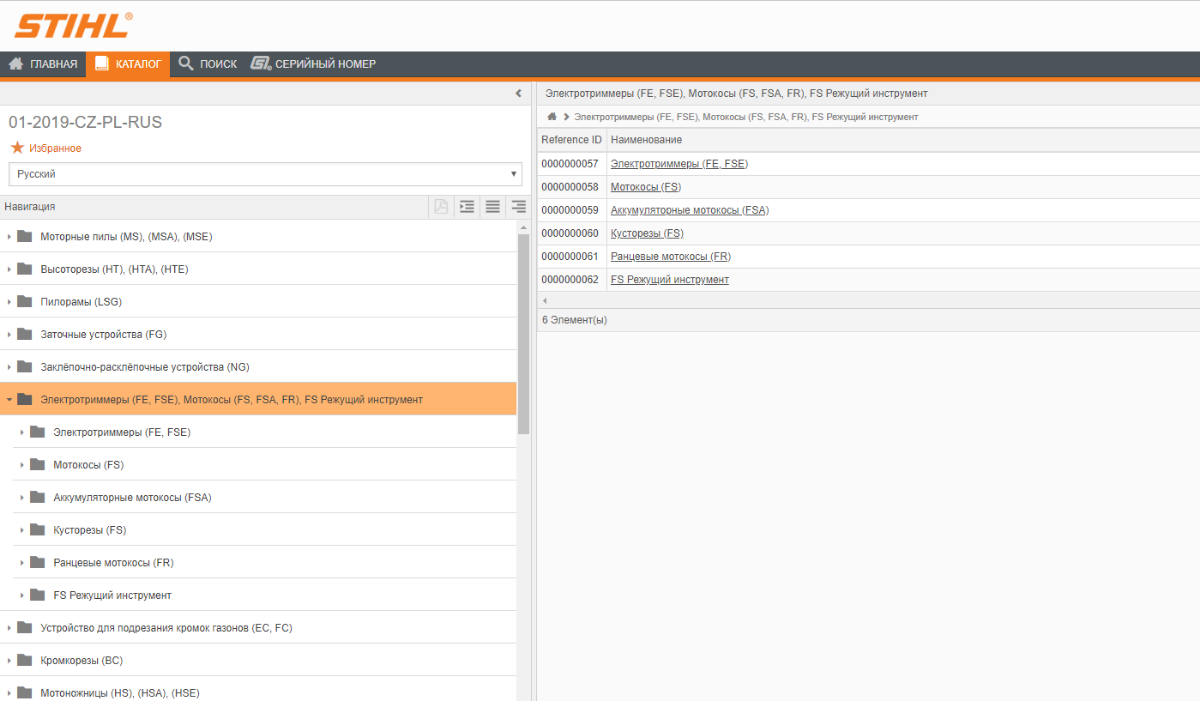
Task: Open the Аккумуляторные мотокосы (FSA) link in table
Action: pyautogui.click(x=689, y=210)
